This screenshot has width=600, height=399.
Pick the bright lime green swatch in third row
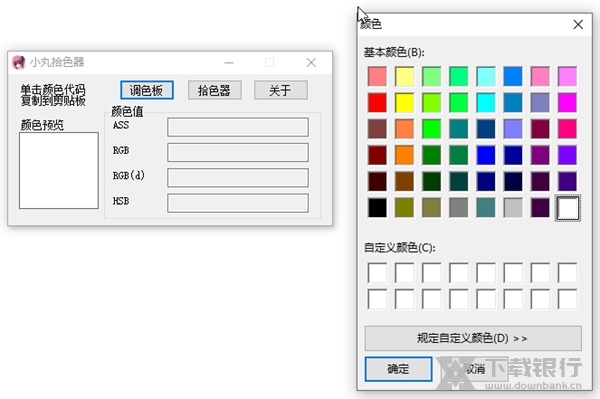[x=432, y=129]
